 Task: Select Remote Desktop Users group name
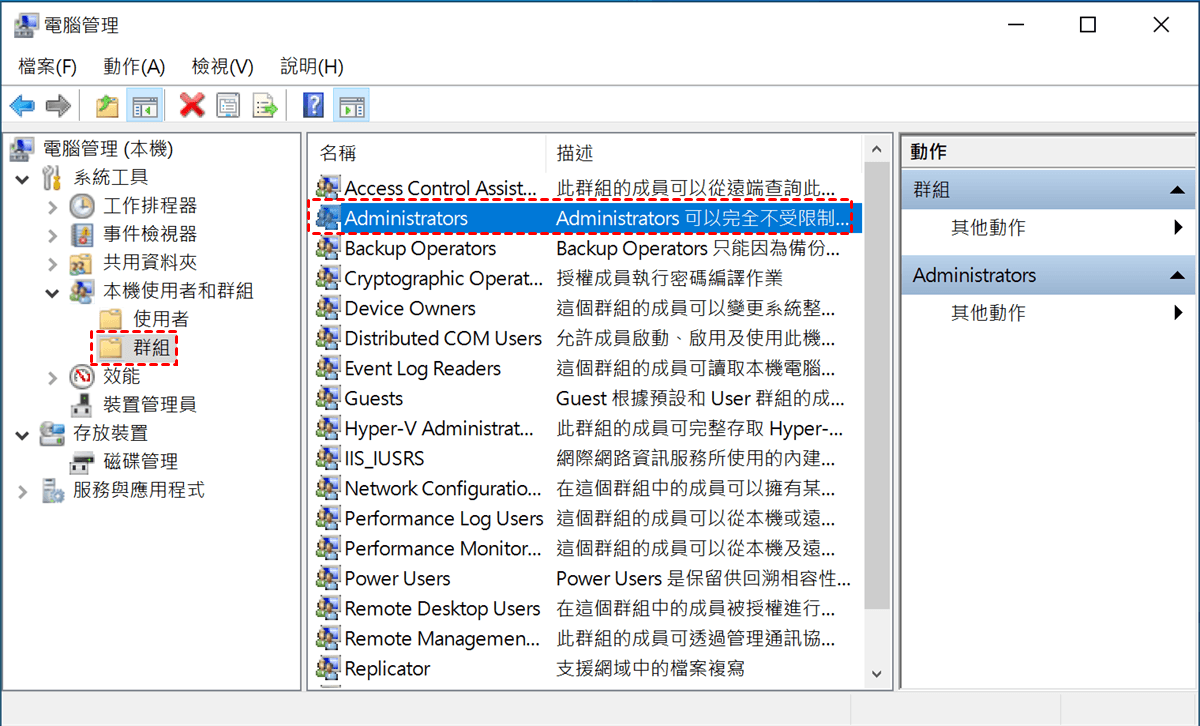442,608
